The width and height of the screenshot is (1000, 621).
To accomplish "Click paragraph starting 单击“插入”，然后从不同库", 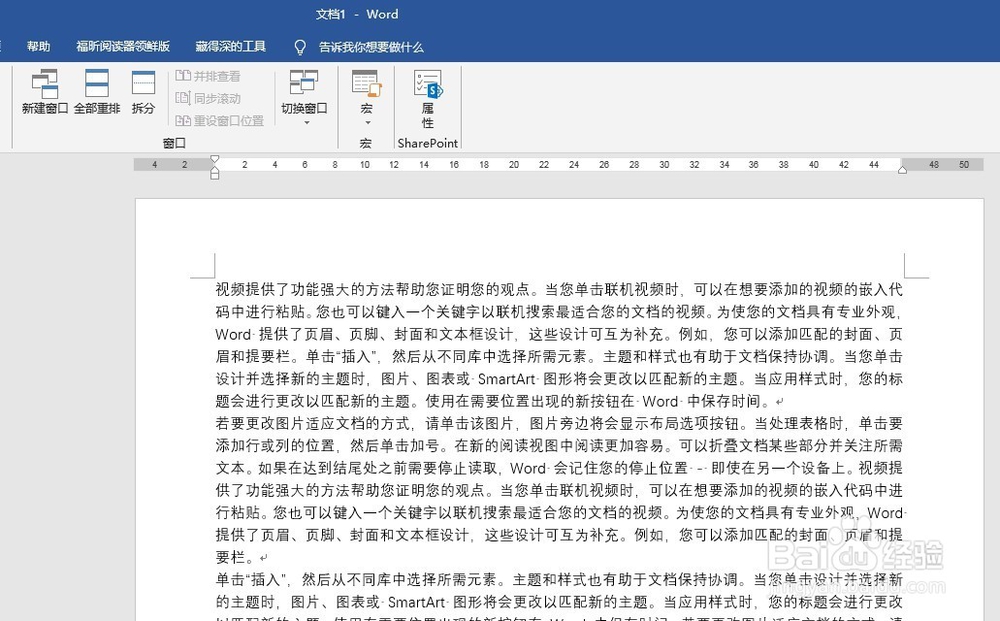I will [x=559, y=580].
